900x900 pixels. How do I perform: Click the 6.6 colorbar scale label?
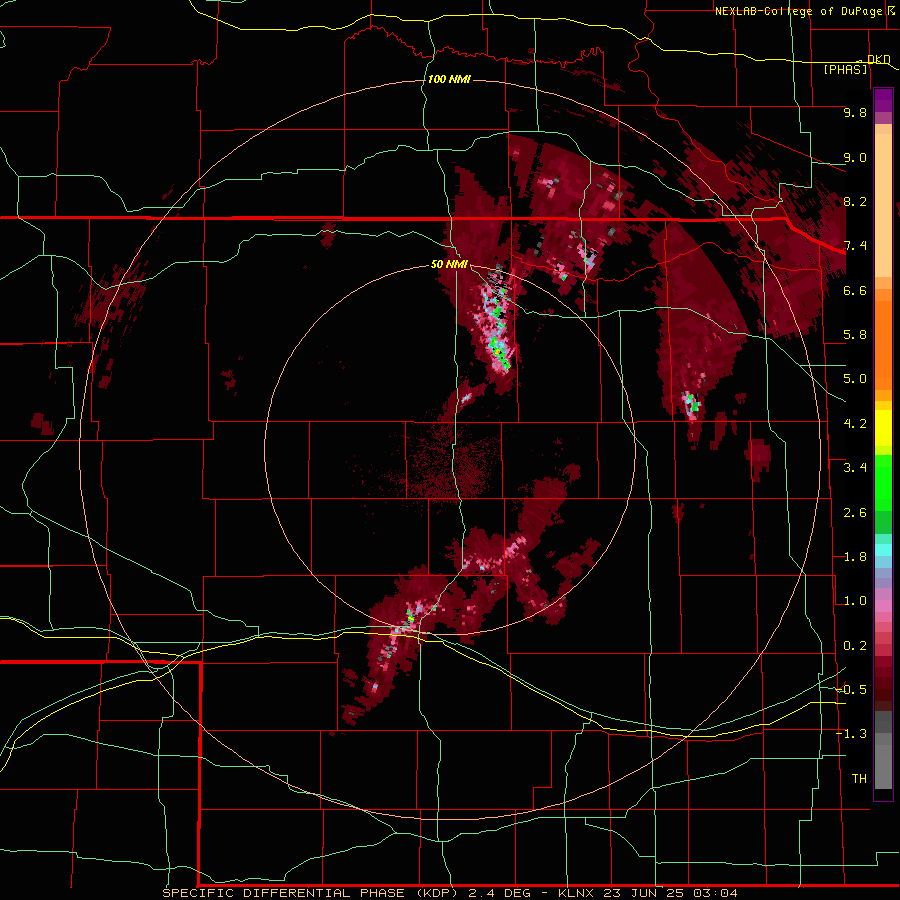(855, 290)
